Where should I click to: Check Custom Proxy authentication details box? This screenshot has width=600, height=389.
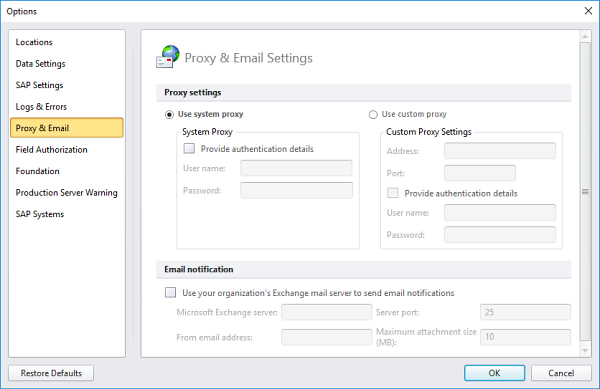[393, 193]
